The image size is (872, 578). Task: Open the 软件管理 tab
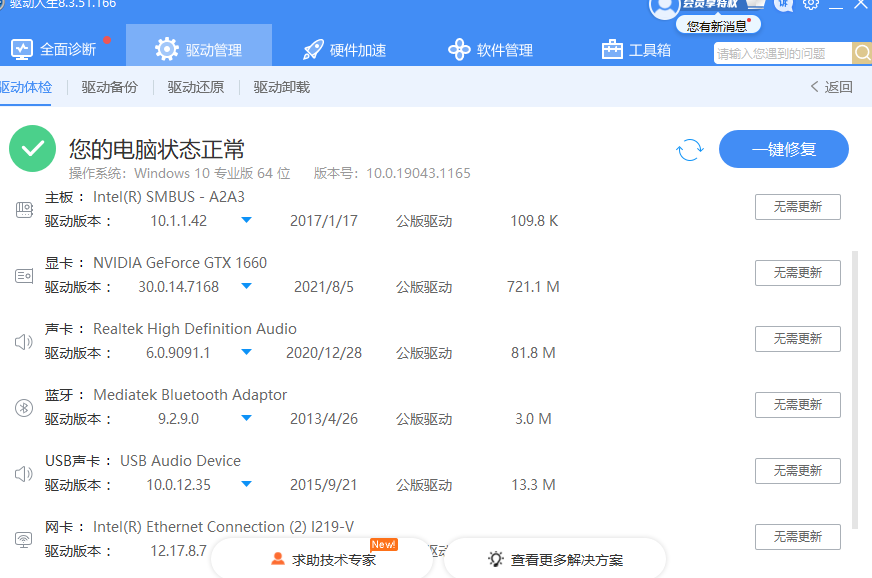(490, 50)
